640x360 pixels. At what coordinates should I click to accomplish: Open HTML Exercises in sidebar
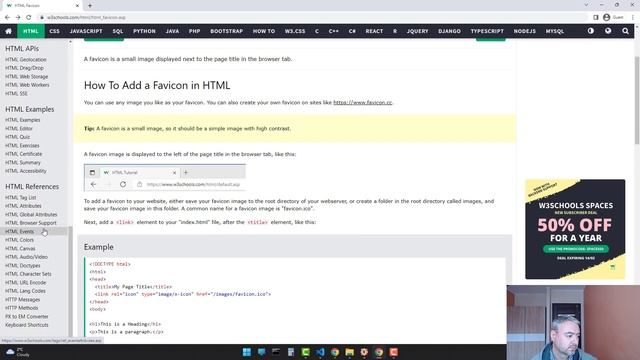22,145
